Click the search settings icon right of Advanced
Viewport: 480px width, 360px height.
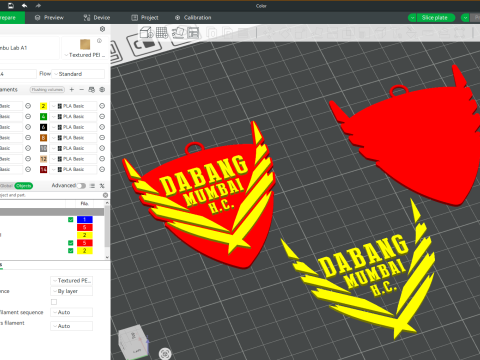point(102,186)
